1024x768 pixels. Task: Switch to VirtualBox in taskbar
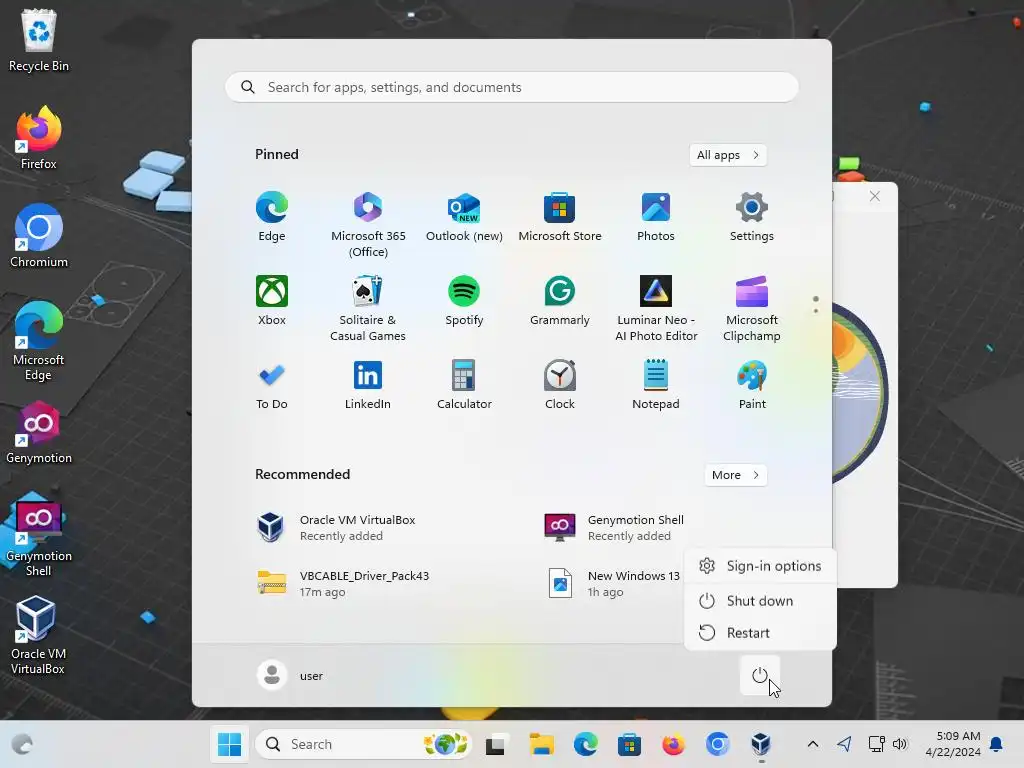click(x=761, y=744)
